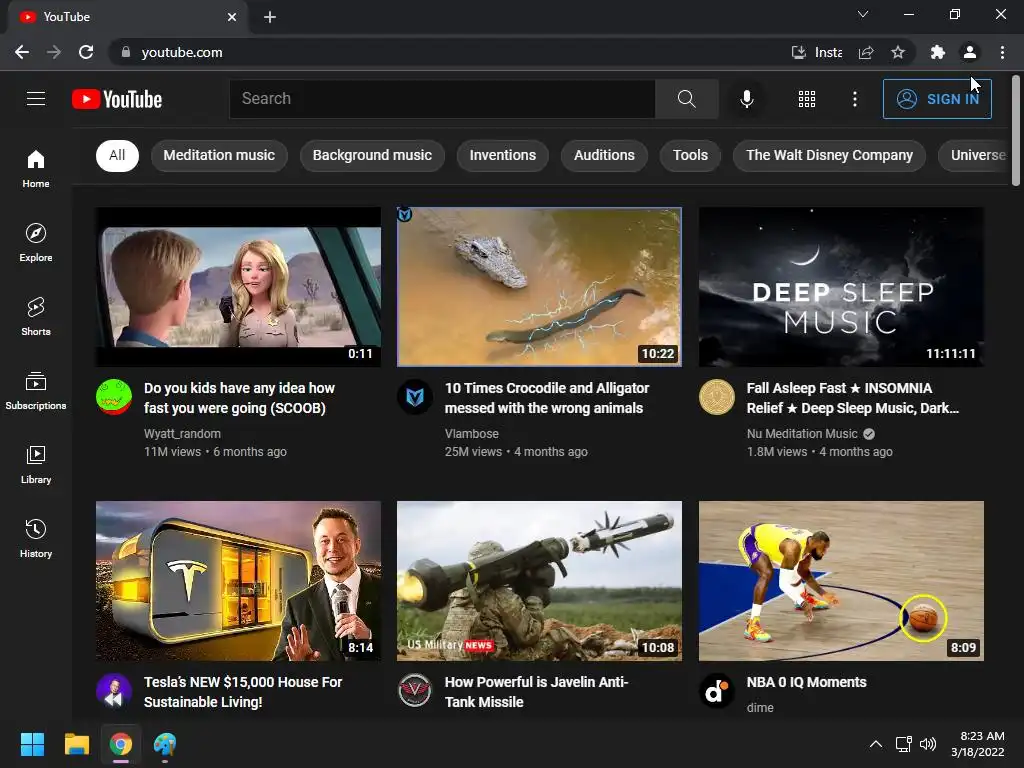Open Tesla house video thumbnail

point(238,581)
